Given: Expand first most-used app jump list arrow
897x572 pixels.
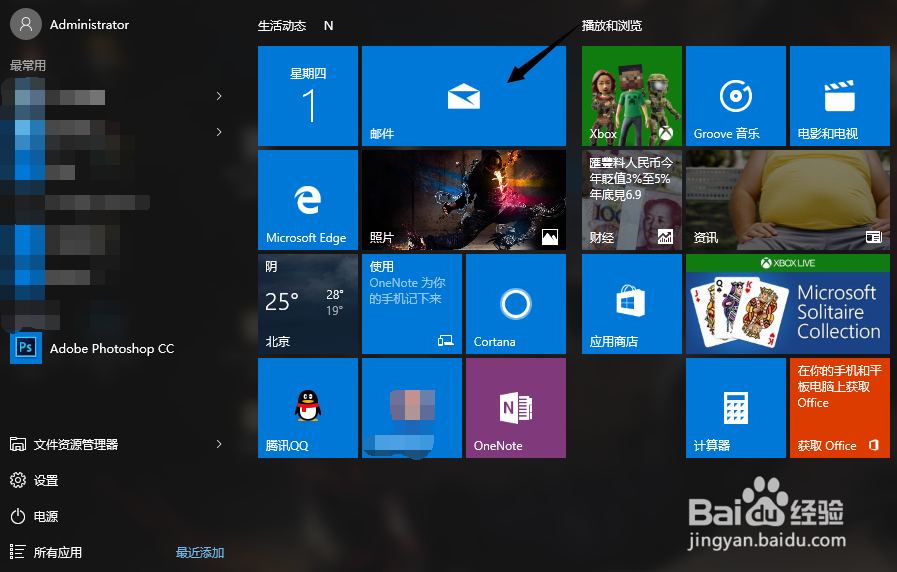Looking at the screenshot, I should [x=219, y=96].
